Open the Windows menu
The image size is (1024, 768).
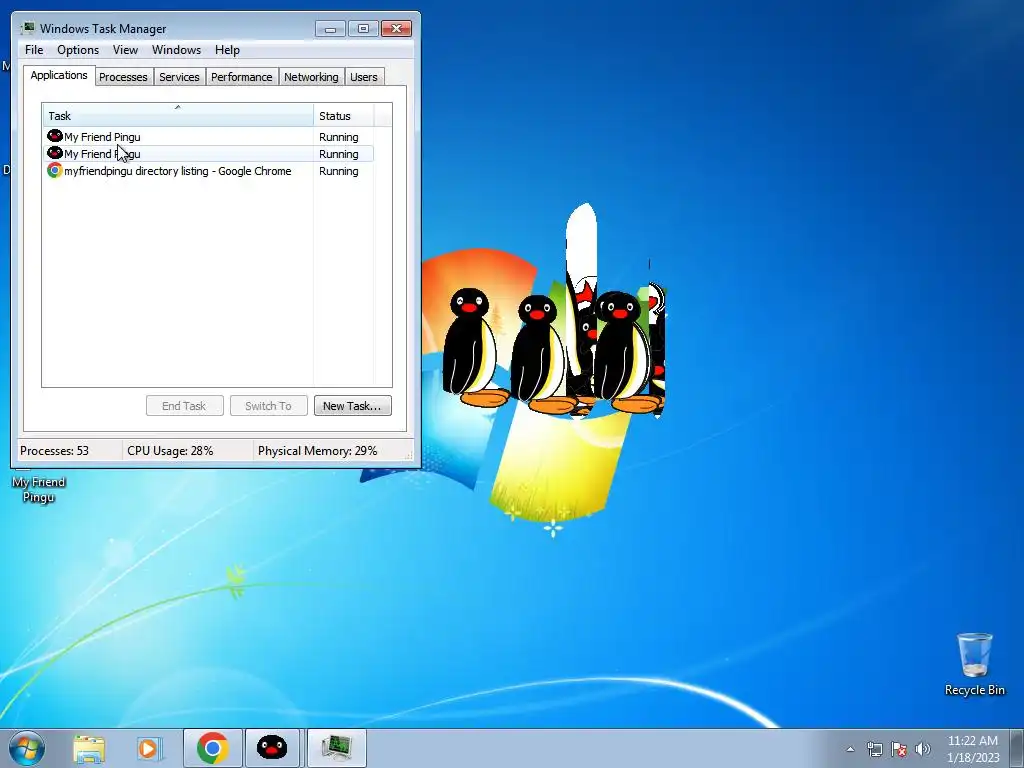pos(176,50)
